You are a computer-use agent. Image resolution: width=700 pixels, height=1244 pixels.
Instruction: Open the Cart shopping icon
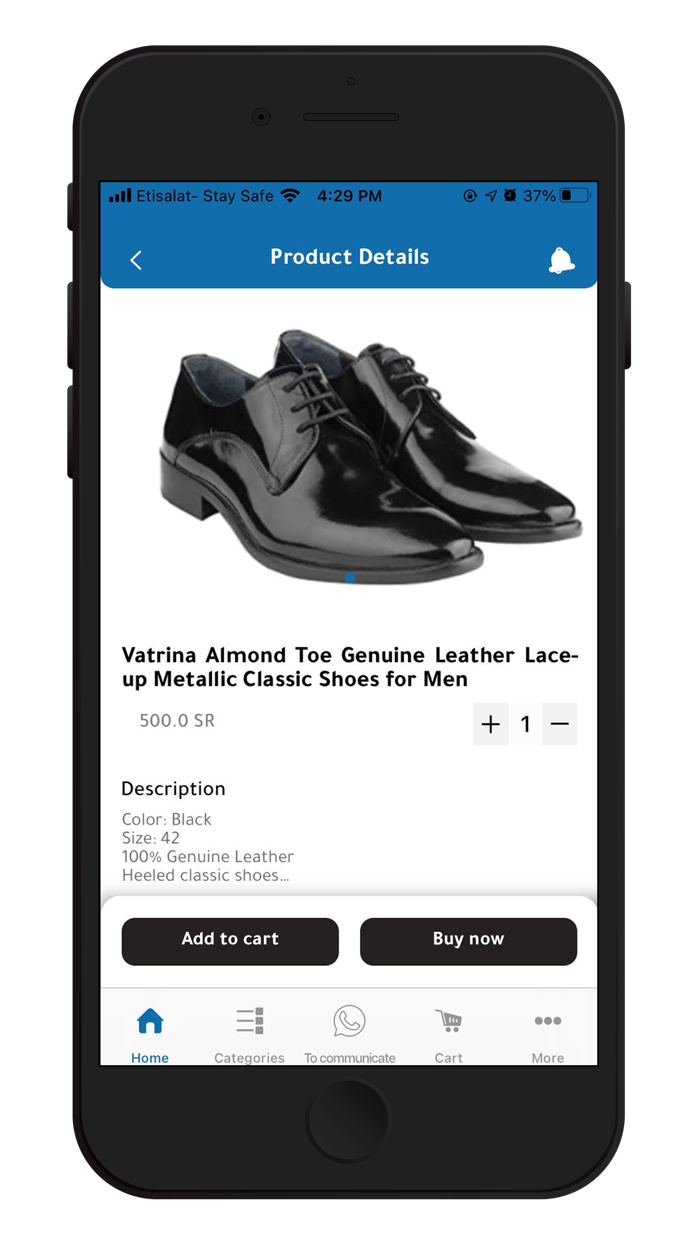click(449, 1021)
